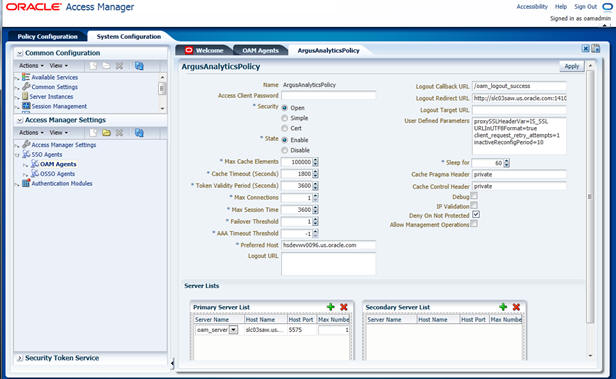
Task: Click the Apply button
Action: [572, 66]
